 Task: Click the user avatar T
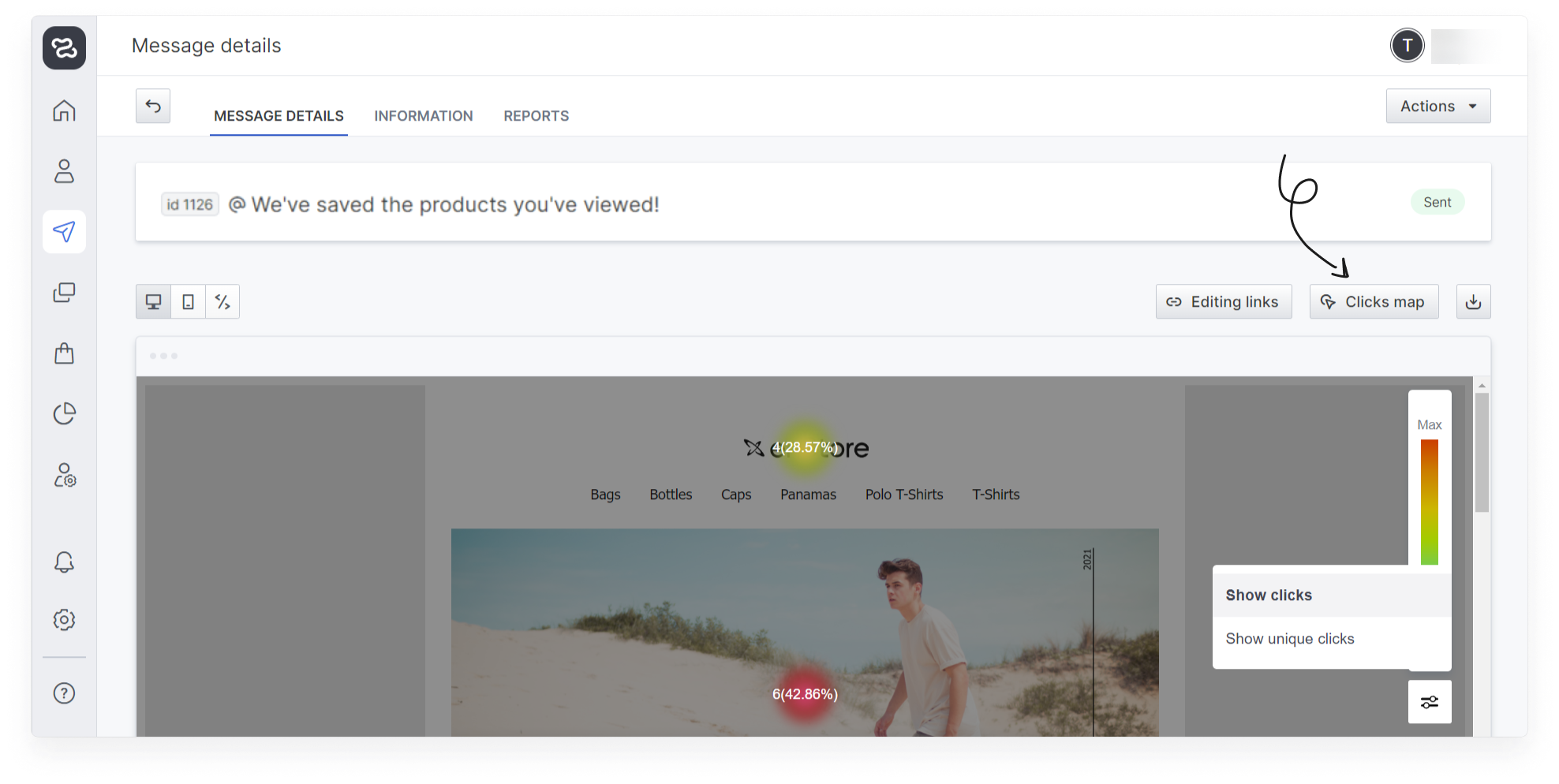click(1408, 46)
